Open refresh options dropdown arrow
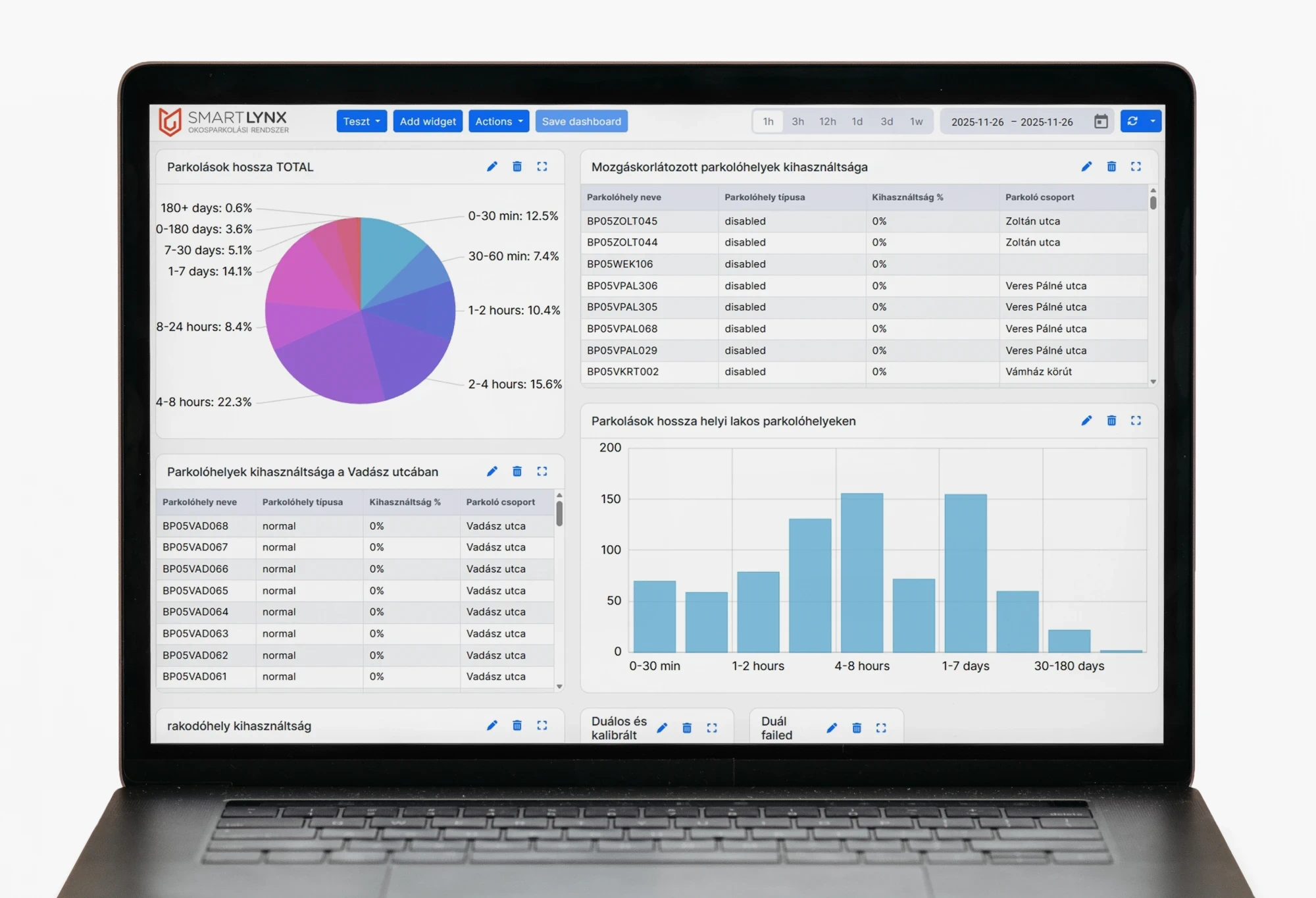The image size is (1316, 898). pyautogui.click(x=1152, y=121)
